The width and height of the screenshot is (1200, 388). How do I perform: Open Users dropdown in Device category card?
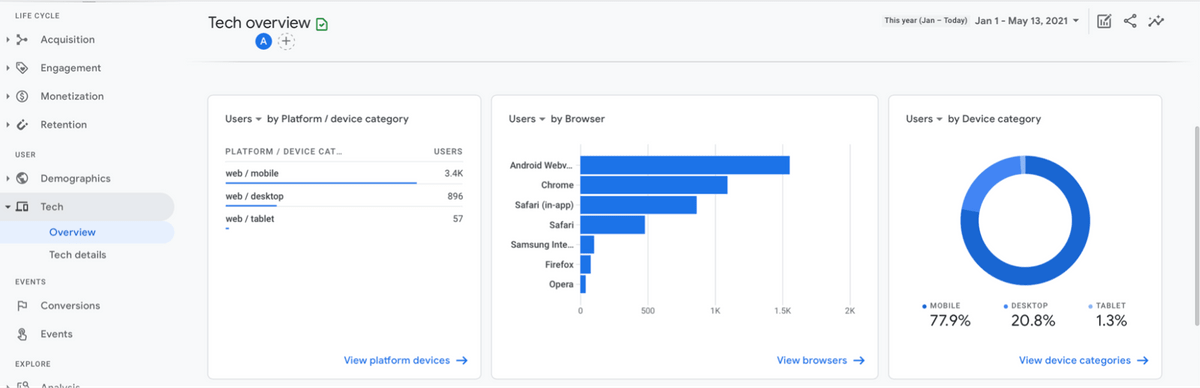(924, 119)
